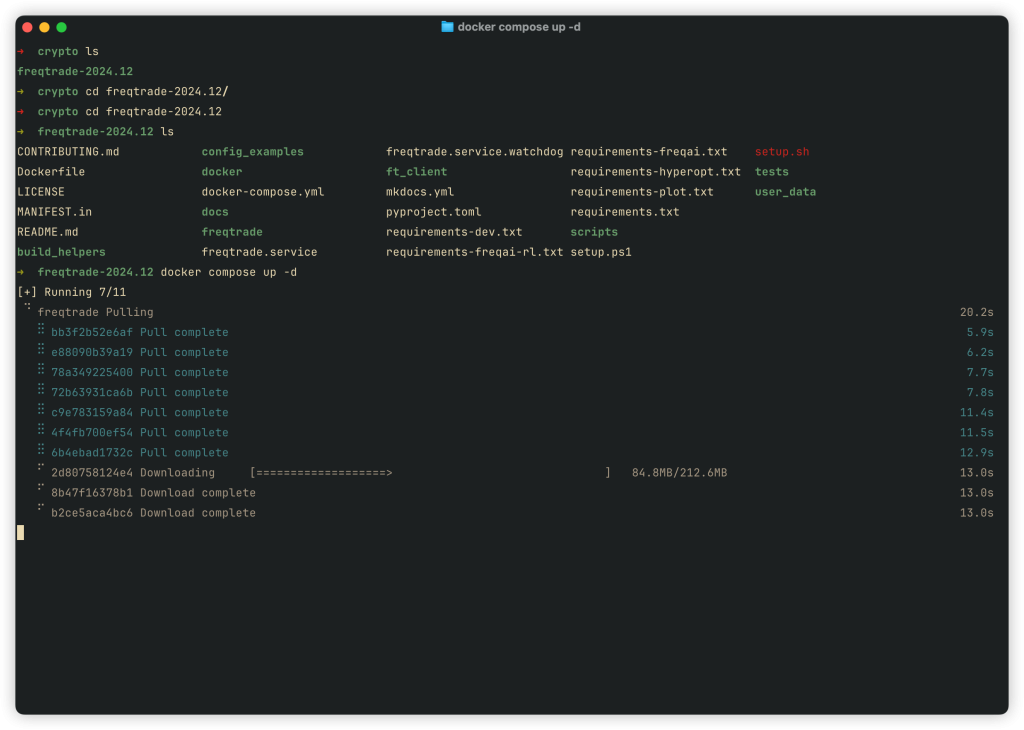This screenshot has width=1024, height=730.
Task: Click the download progress bar for 2d80758124e4
Action: tap(430, 472)
